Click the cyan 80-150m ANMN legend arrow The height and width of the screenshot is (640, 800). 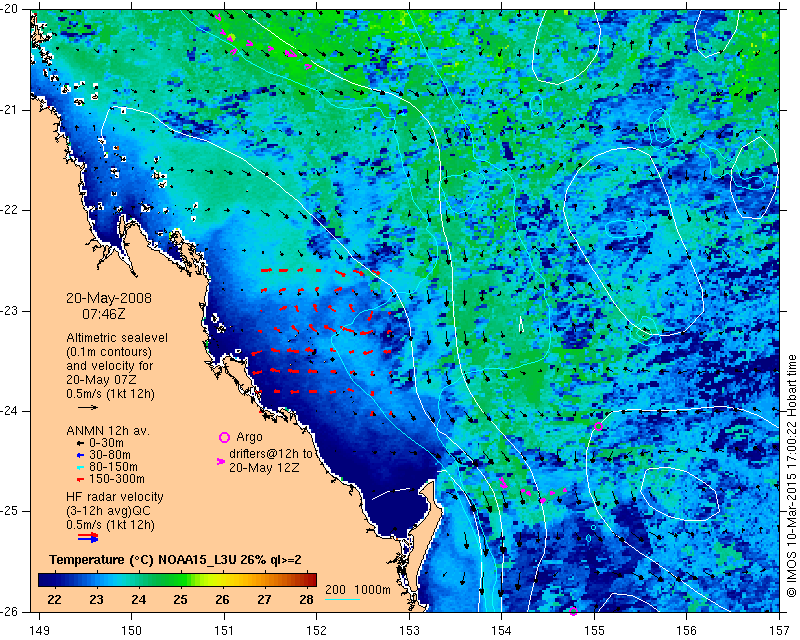(80, 467)
